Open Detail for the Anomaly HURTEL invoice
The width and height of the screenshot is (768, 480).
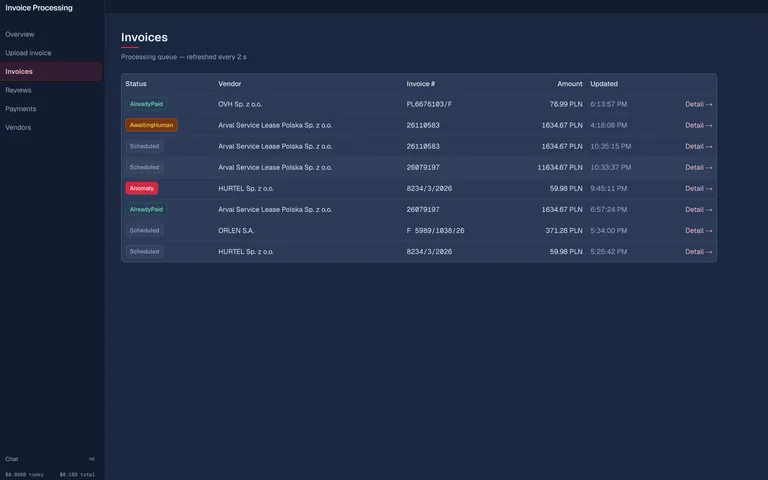tap(698, 188)
